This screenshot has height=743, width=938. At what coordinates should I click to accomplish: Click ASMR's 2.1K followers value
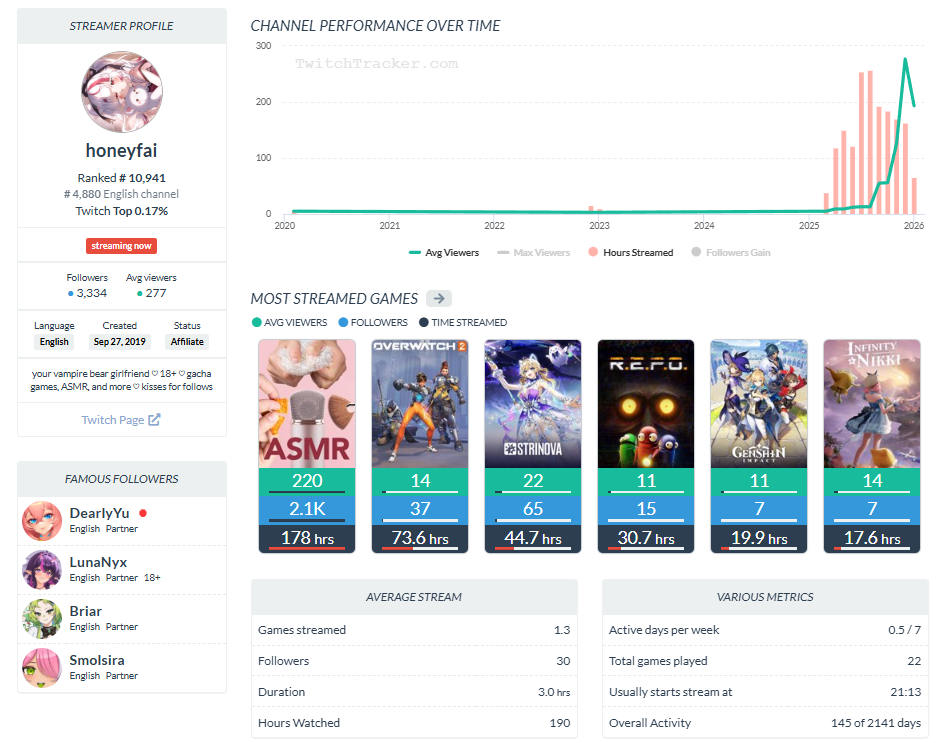(x=307, y=509)
